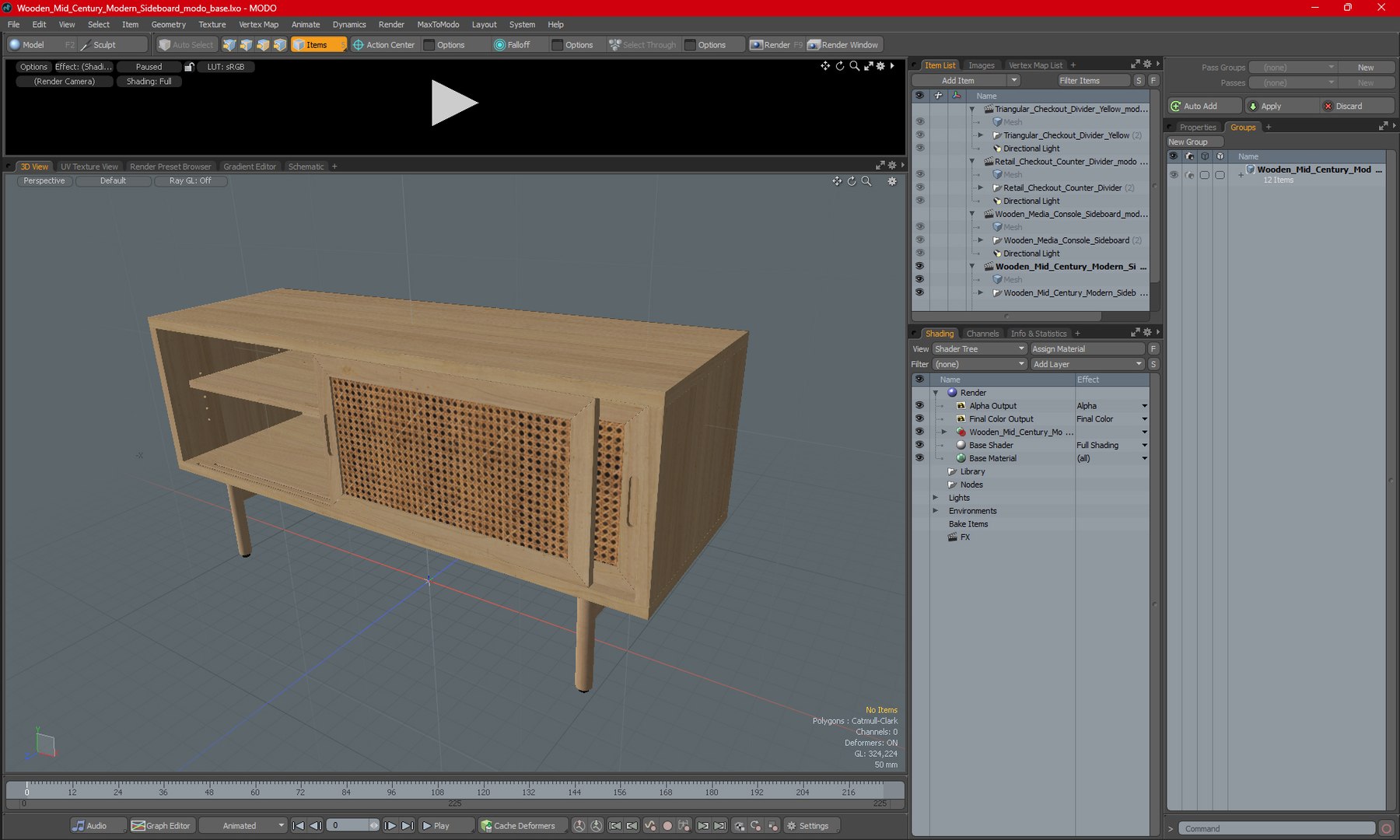The width and height of the screenshot is (1400, 840).
Task: Open the Vertex Map menu
Action: (x=258, y=25)
